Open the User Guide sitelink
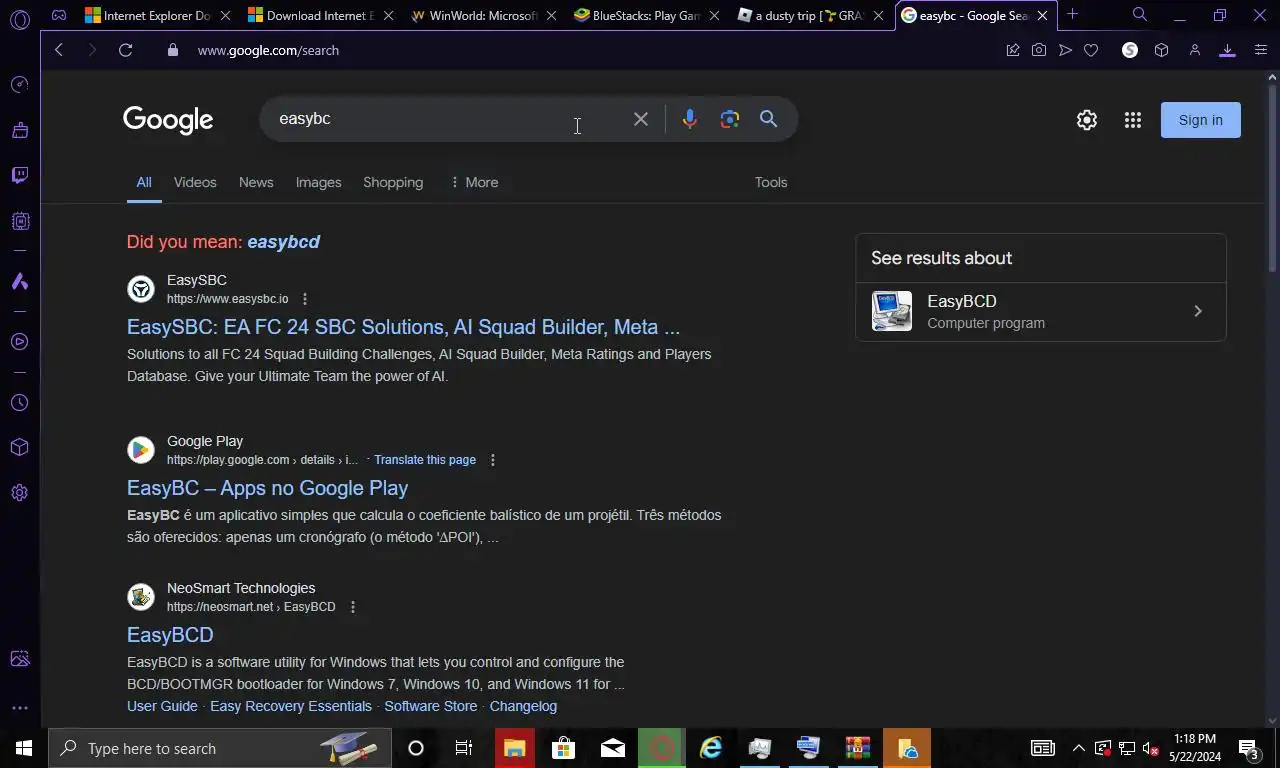1280x768 pixels. (x=162, y=706)
